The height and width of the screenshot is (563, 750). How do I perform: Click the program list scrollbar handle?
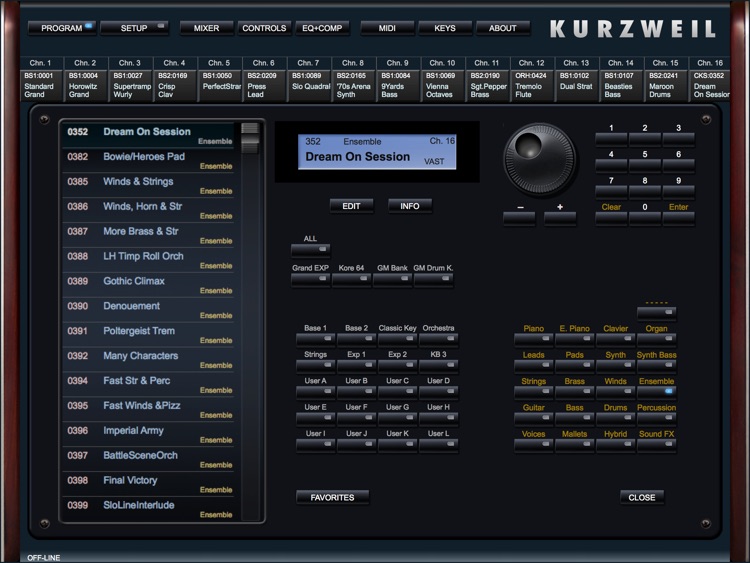[x=250, y=138]
